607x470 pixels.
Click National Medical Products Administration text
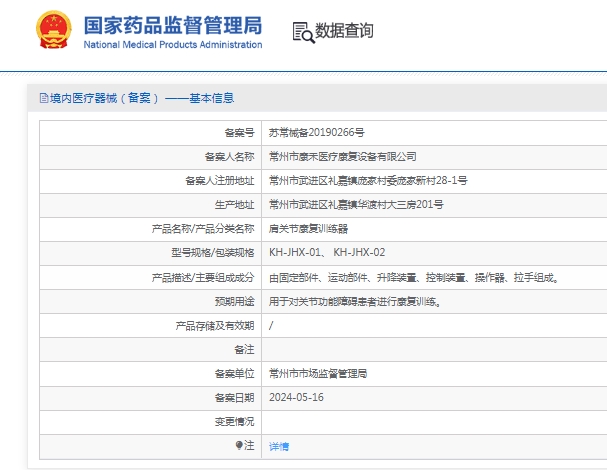[x=173, y=45]
